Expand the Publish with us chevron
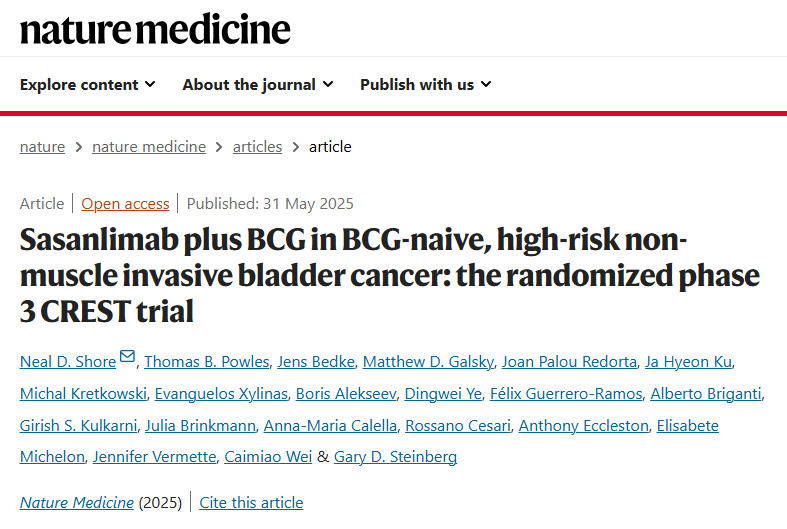The height and width of the screenshot is (529, 787). pos(486,84)
